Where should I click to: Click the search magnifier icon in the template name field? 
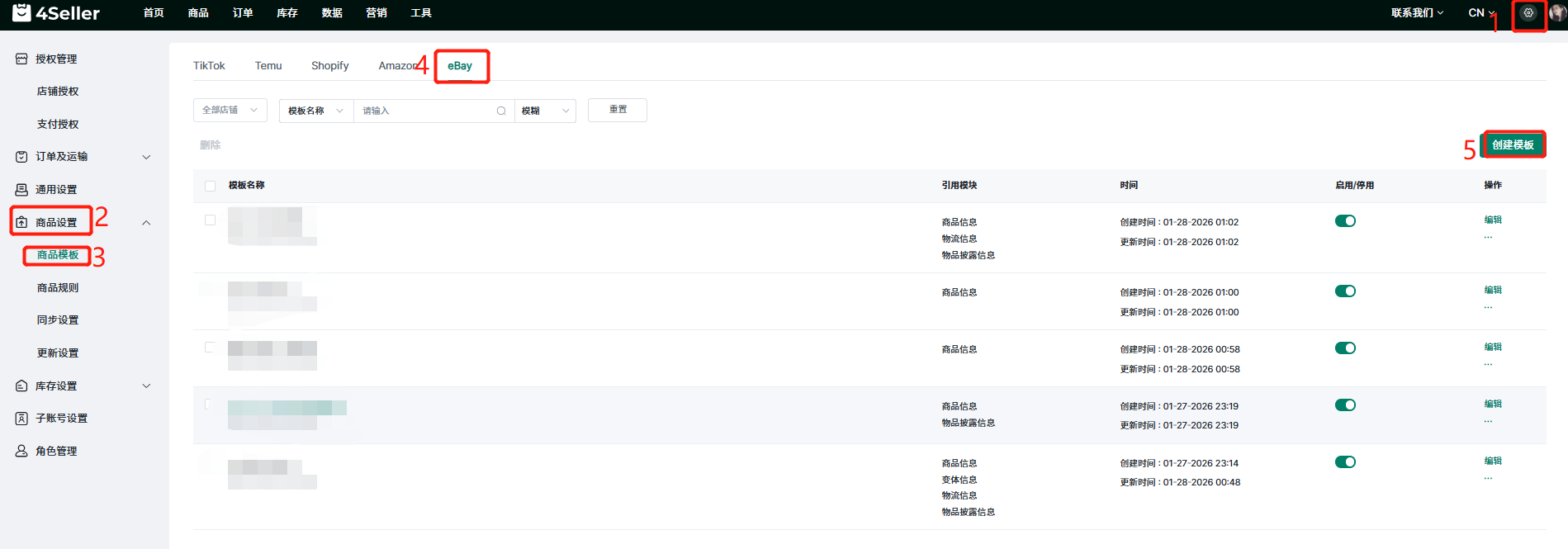(x=501, y=111)
